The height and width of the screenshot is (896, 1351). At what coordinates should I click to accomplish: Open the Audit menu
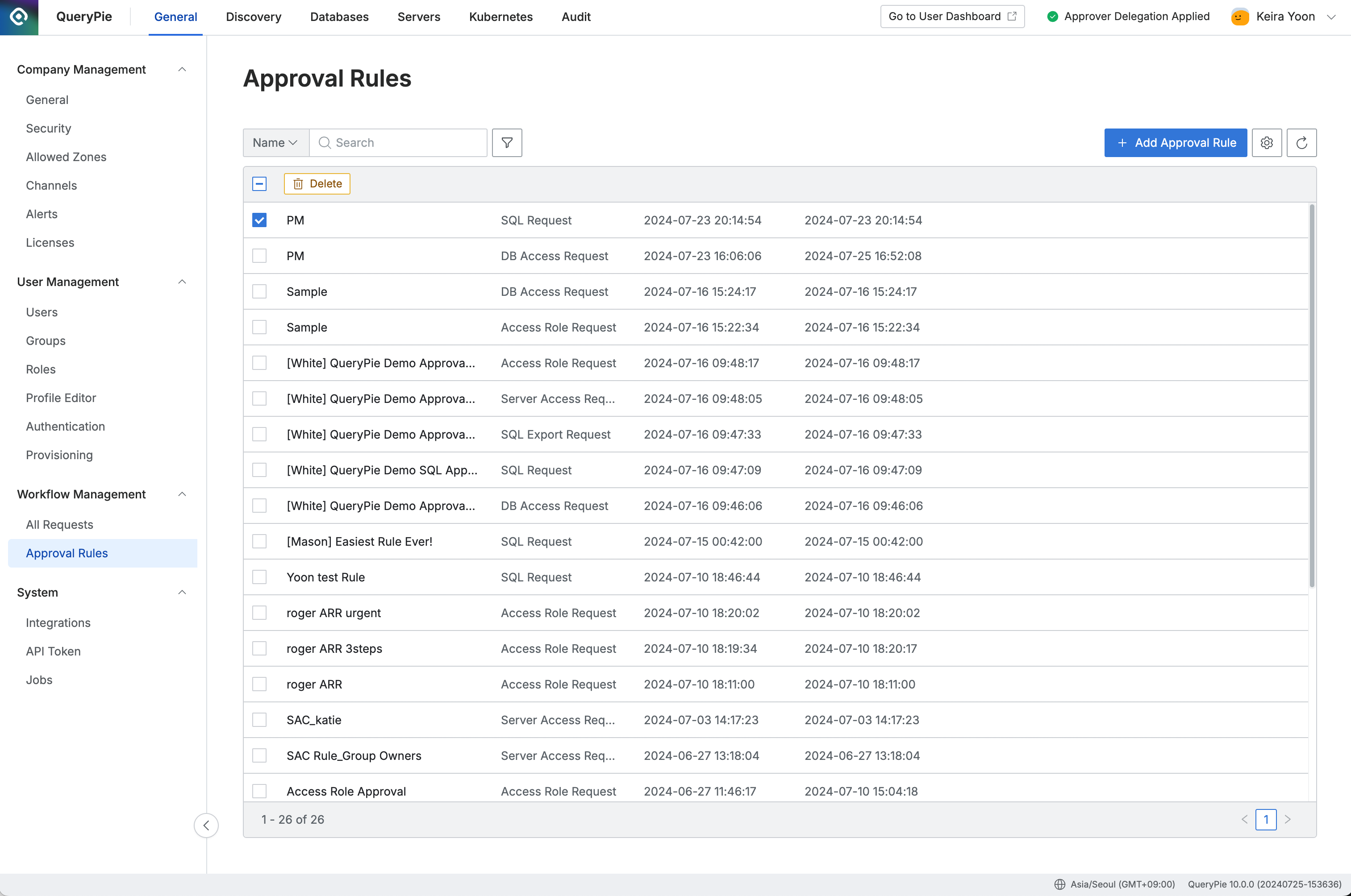tap(576, 17)
